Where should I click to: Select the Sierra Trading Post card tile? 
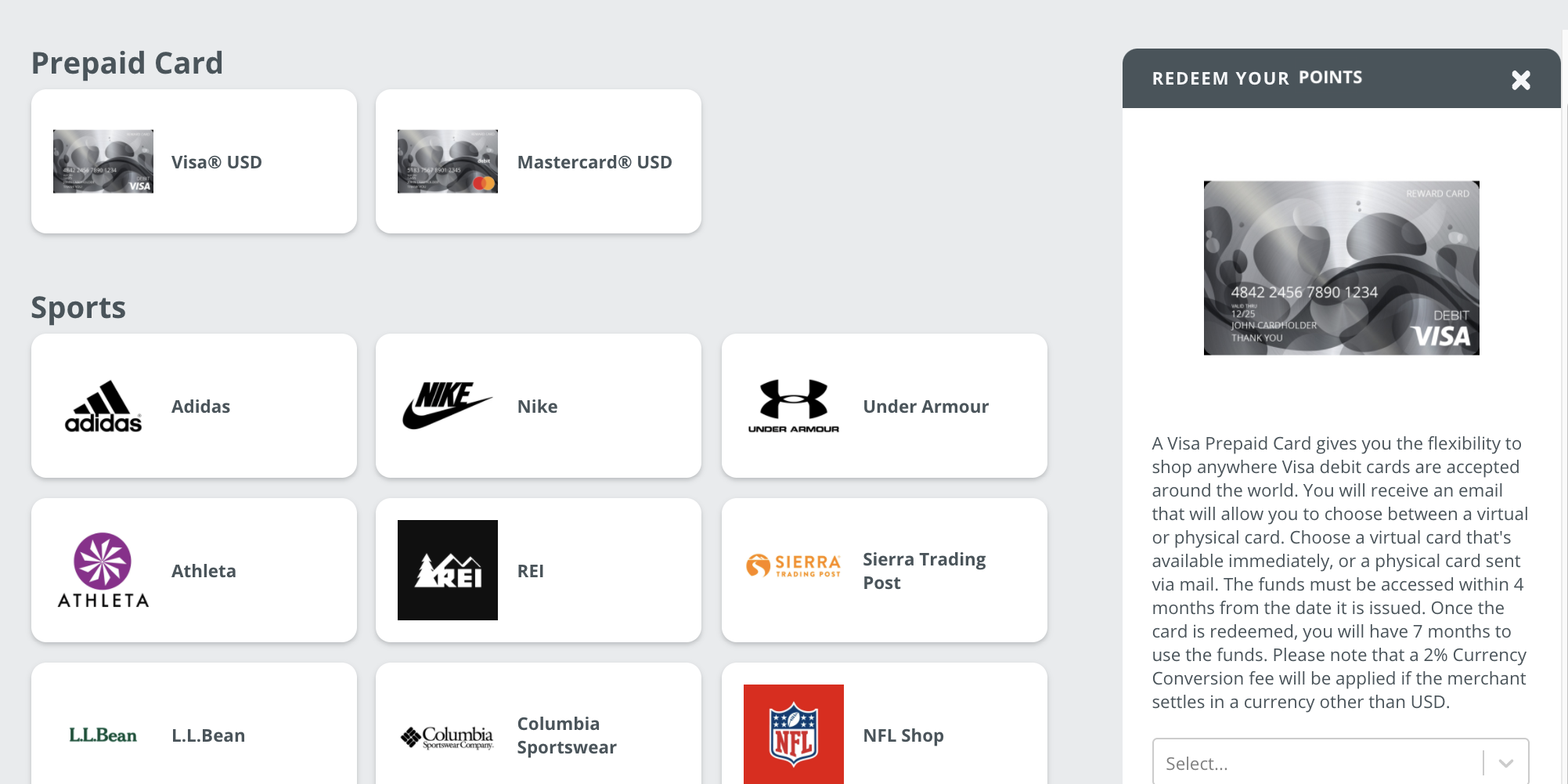pyautogui.click(x=884, y=570)
